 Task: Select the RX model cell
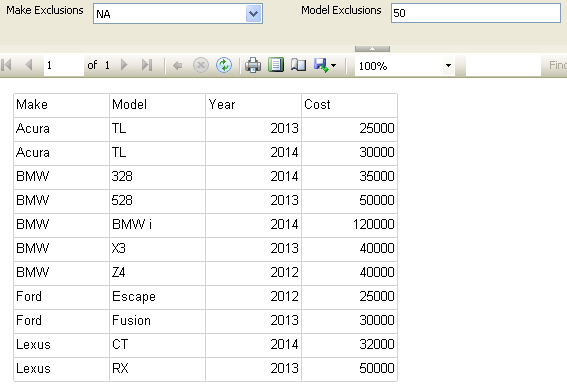click(157, 369)
